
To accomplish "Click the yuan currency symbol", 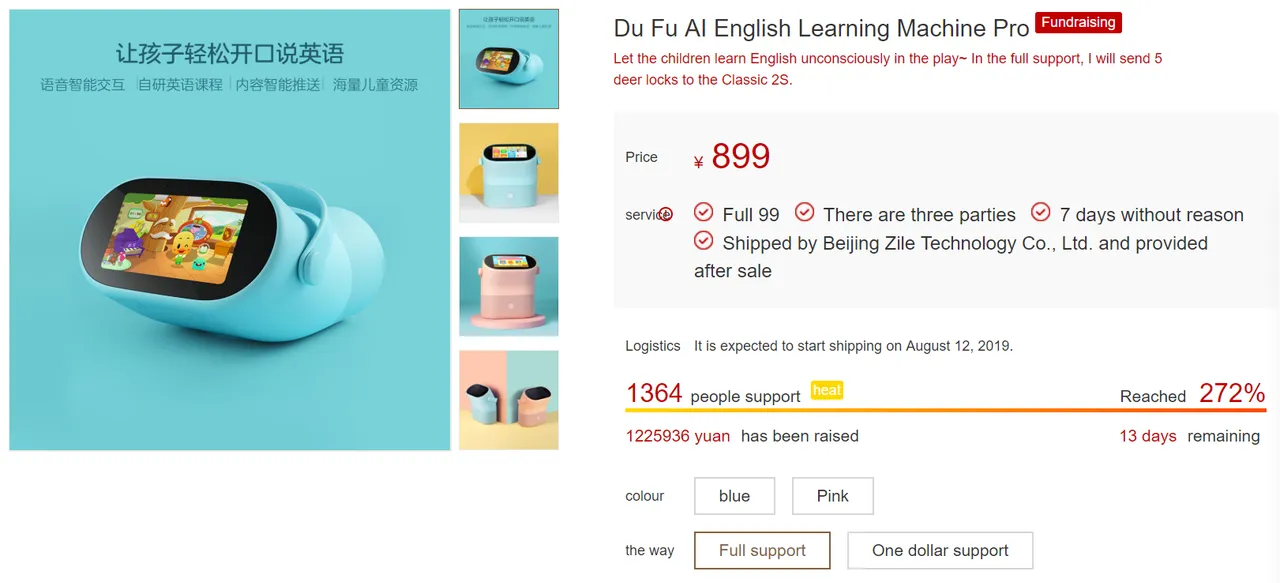I will click(x=698, y=162).
